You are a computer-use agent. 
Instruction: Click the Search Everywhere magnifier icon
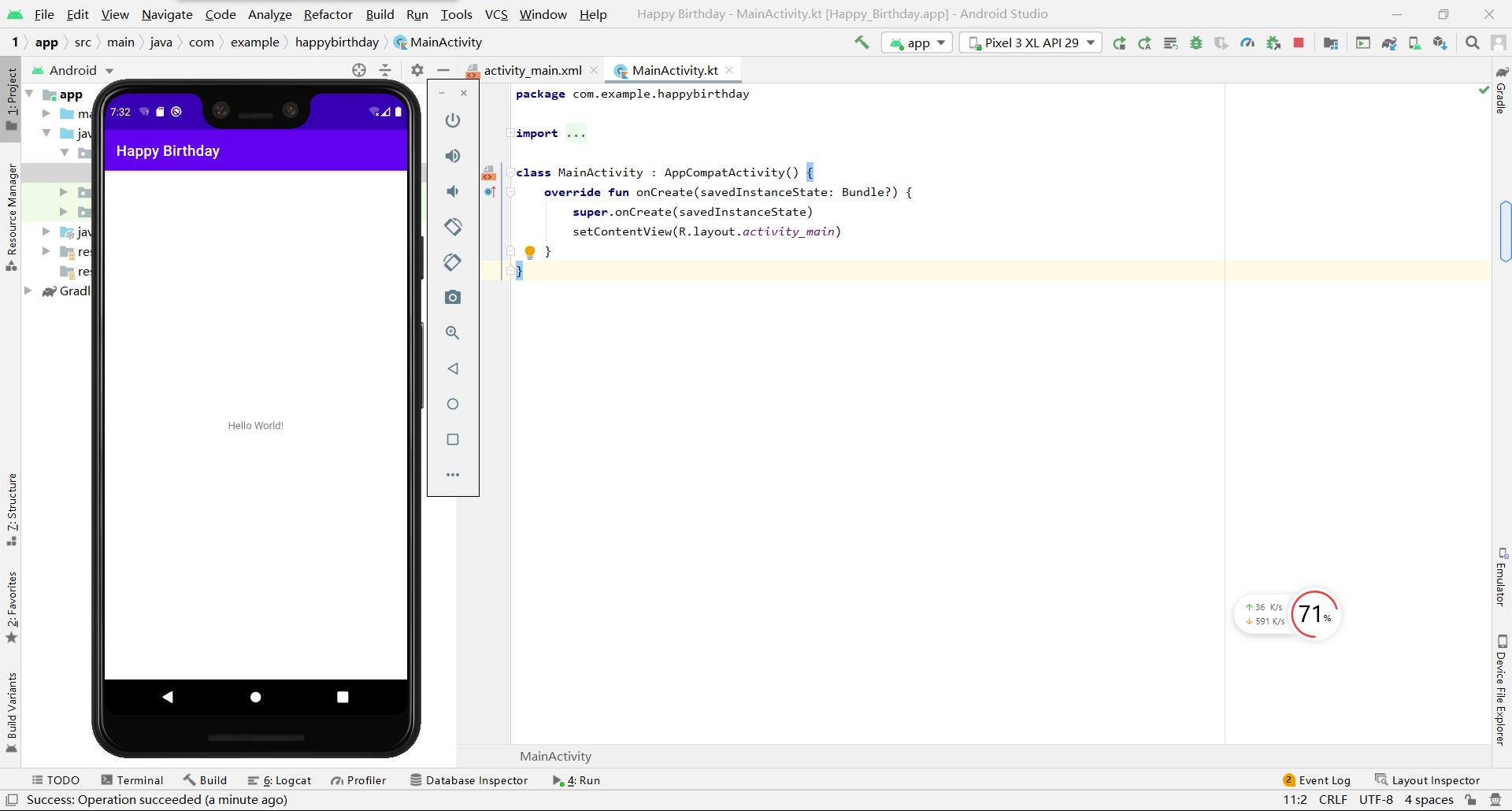coord(1473,43)
